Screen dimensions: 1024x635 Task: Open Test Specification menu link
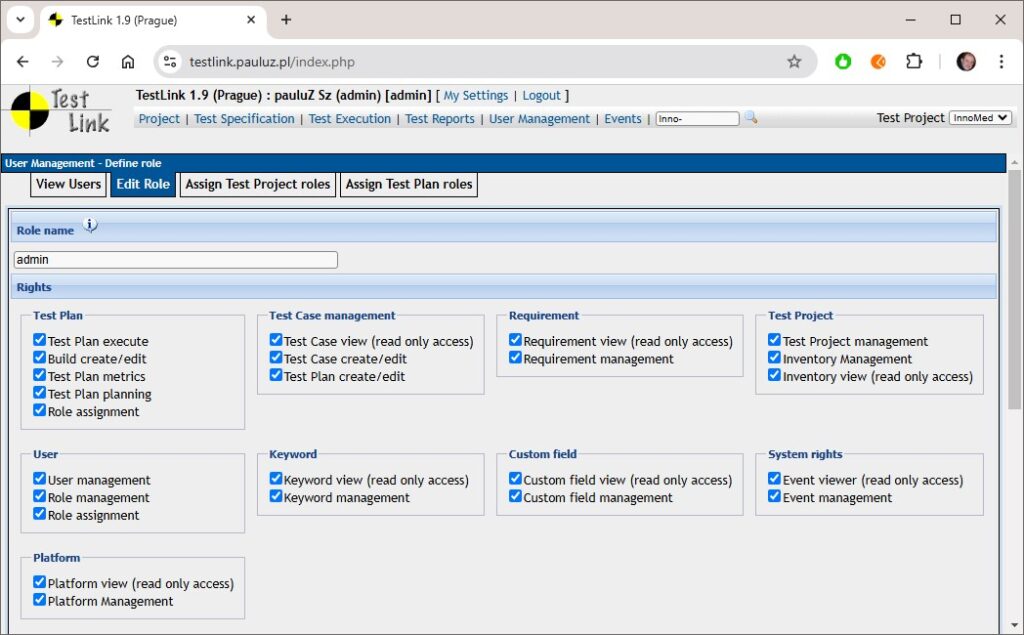[244, 119]
